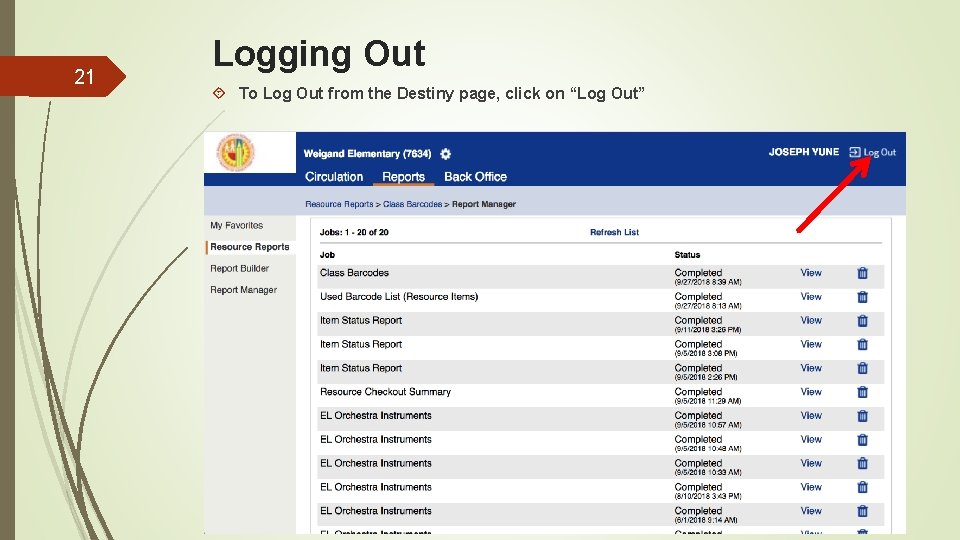View the Class Barcodes report
Viewport: 960px width, 540px height.
811,273
